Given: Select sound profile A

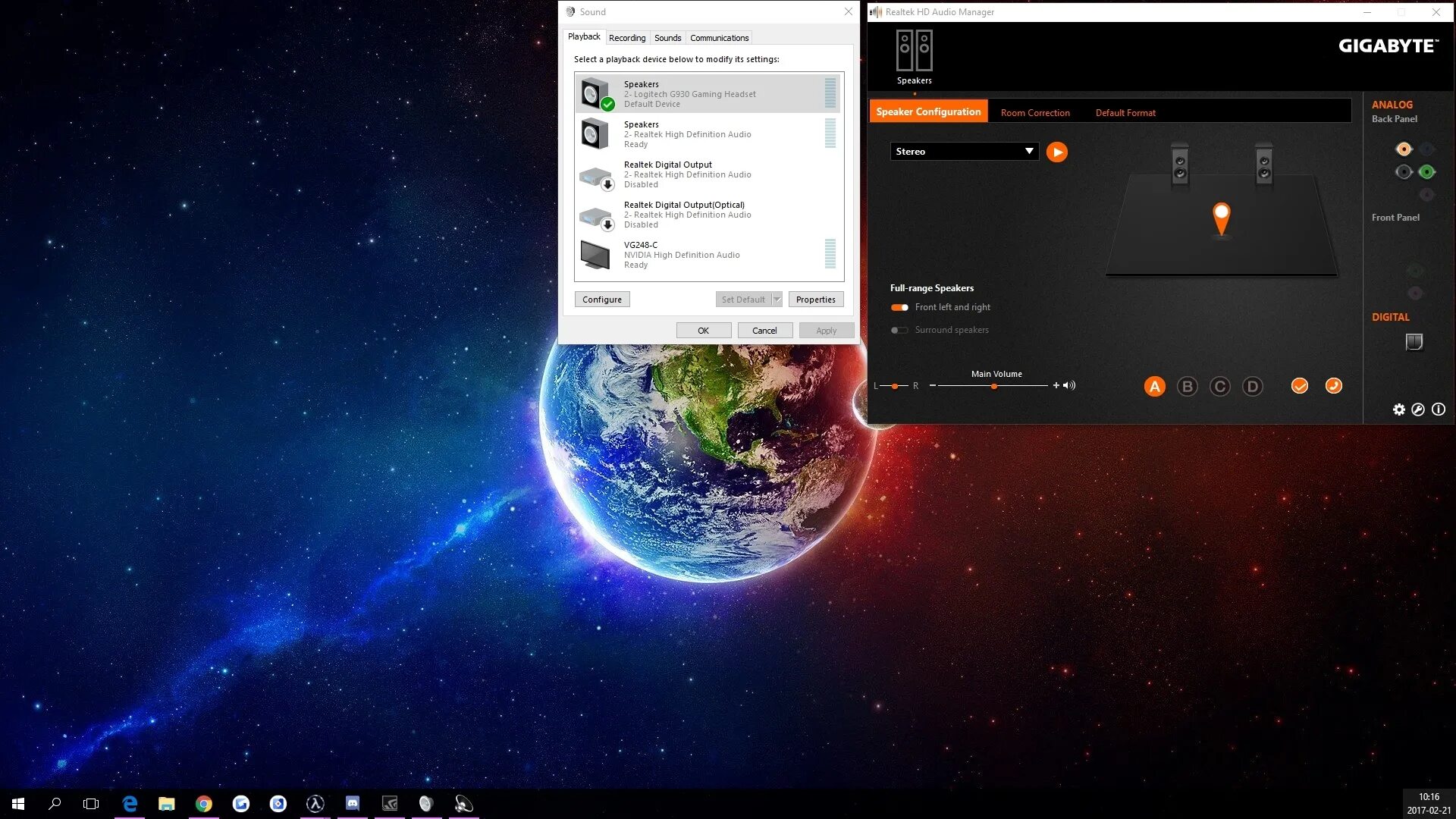Looking at the screenshot, I should (1154, 387).
